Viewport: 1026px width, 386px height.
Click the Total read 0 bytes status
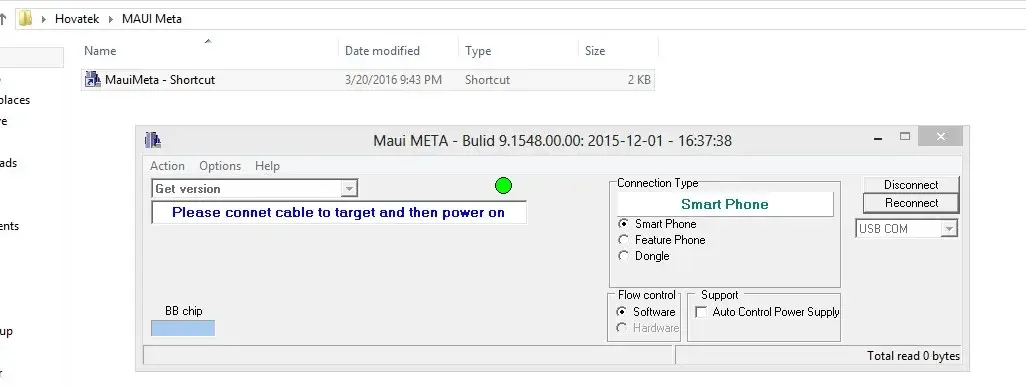(x=913, y=356)
